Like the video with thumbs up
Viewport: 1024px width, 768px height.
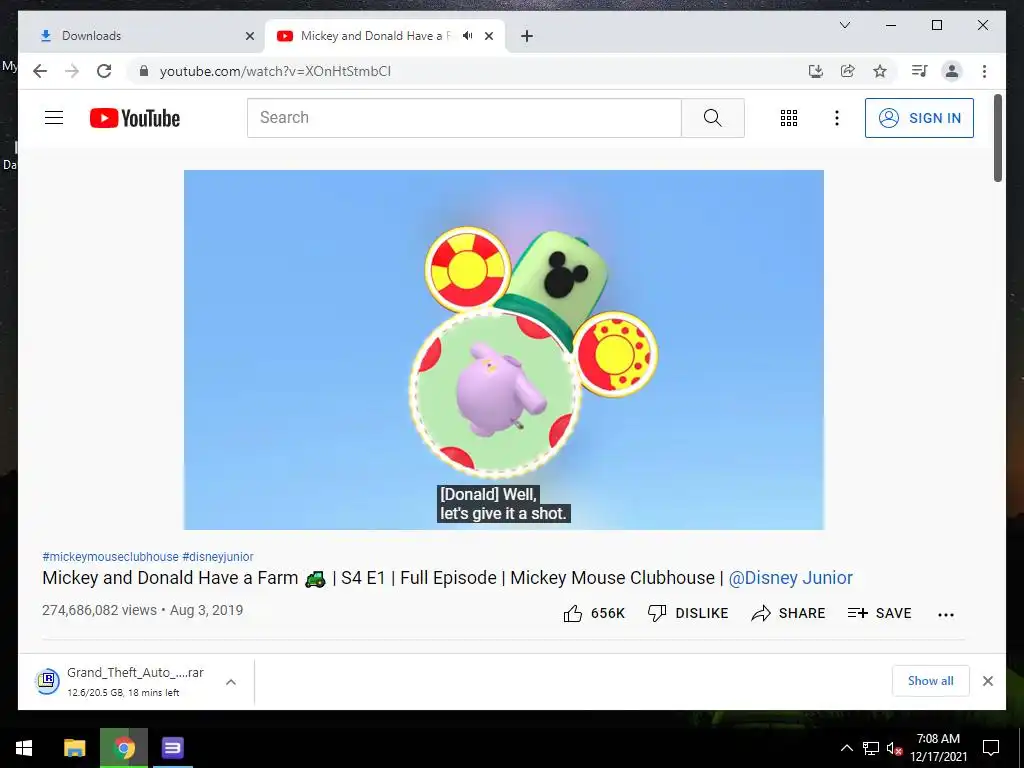pos(594,613)
